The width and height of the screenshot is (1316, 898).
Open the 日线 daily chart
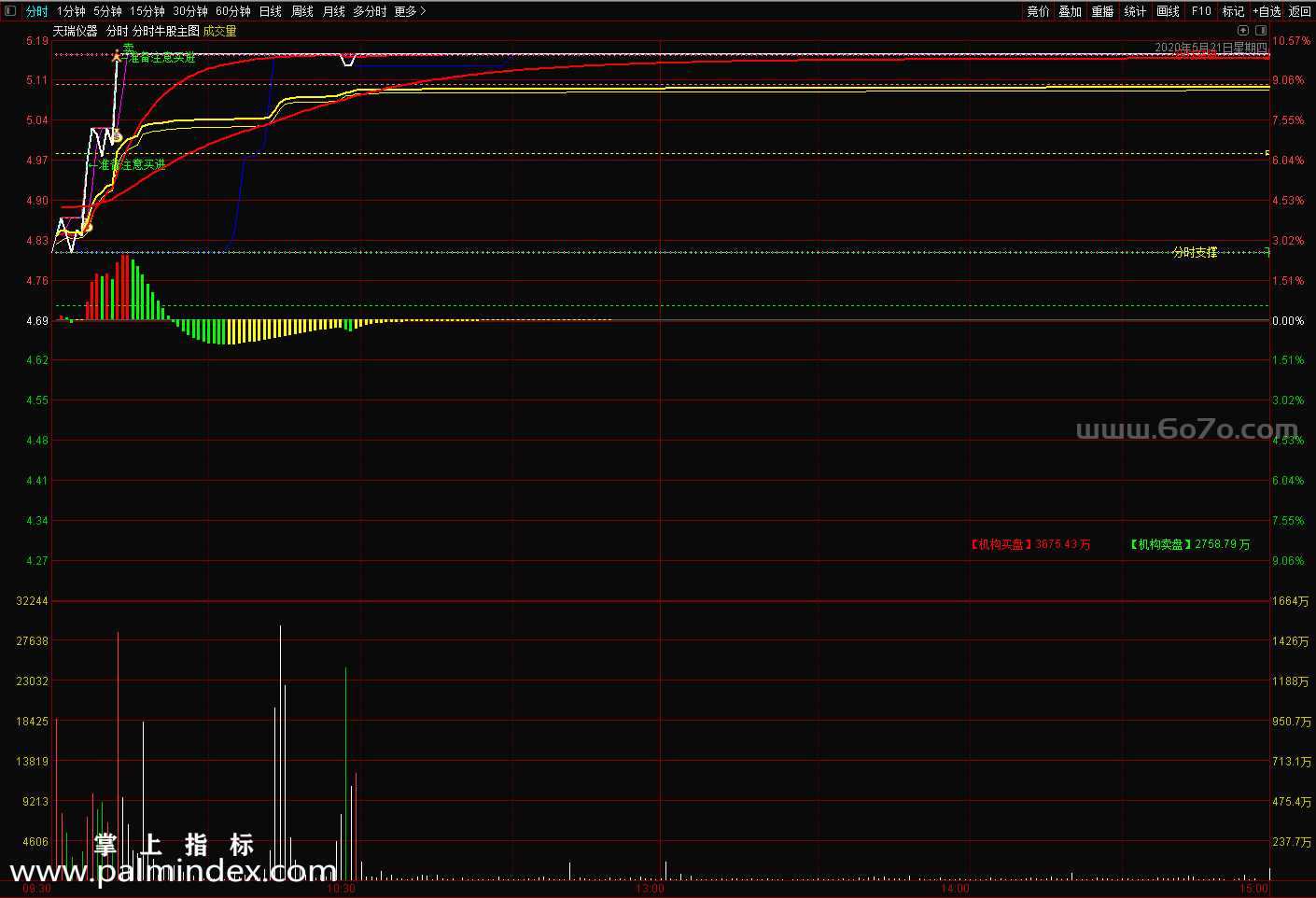point(271,11)
